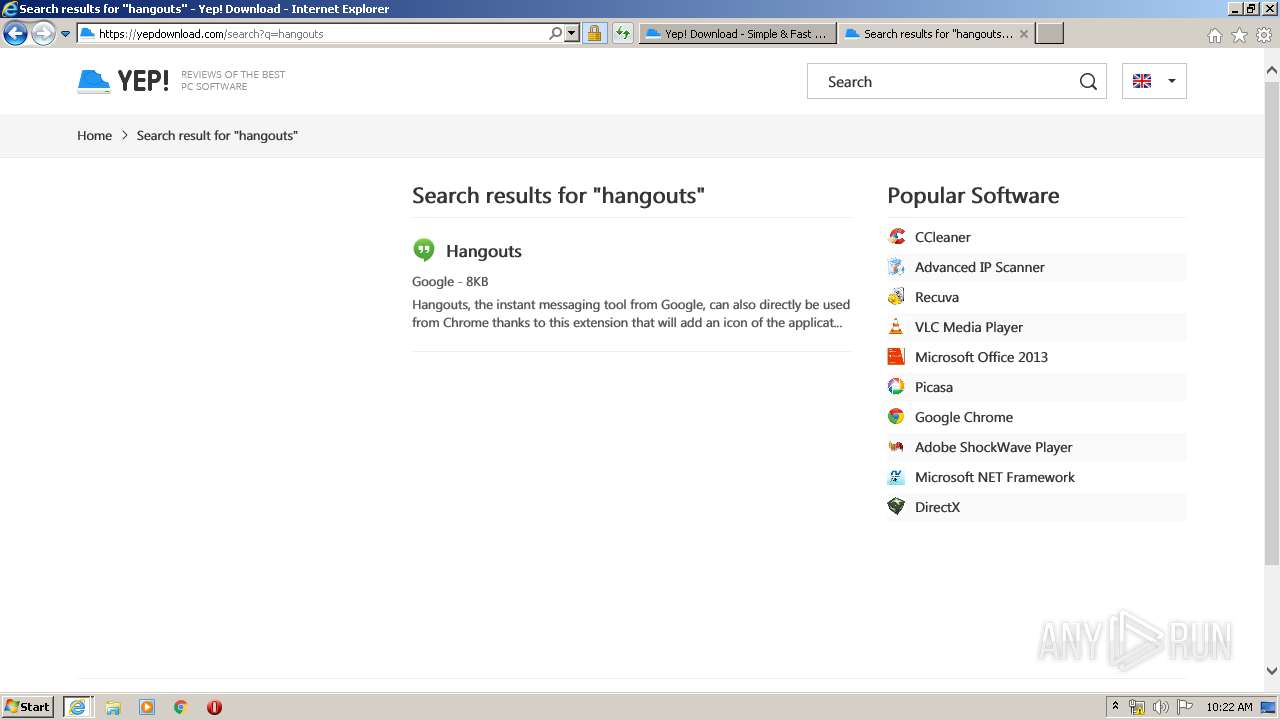The image size is (1280, 720).
Task: Open the media player taskbar icon
Action: (147, 707)
